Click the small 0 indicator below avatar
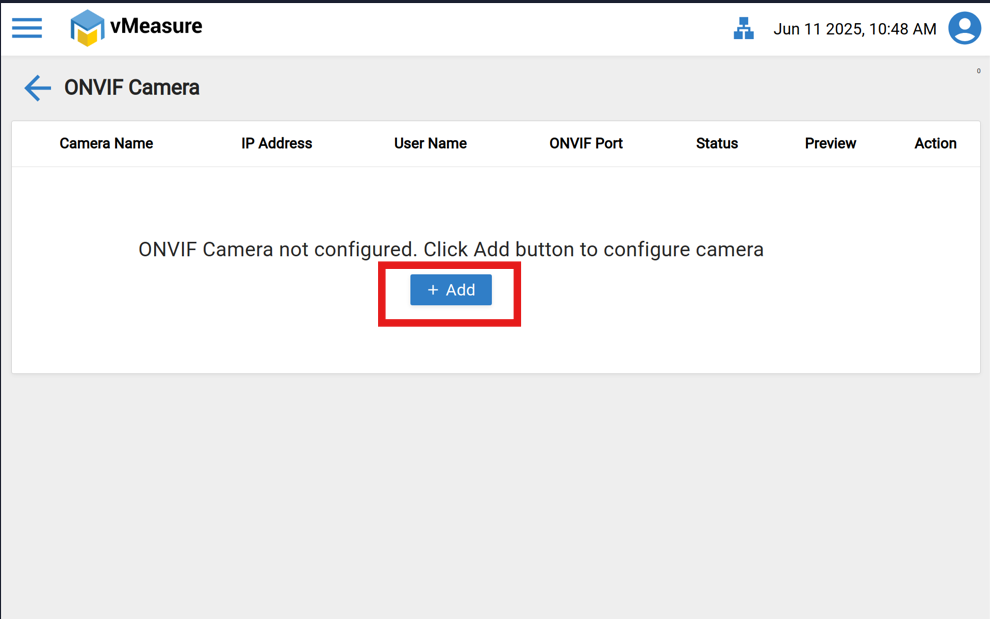The width and height of the screenshot is (990, 619). 978,71
